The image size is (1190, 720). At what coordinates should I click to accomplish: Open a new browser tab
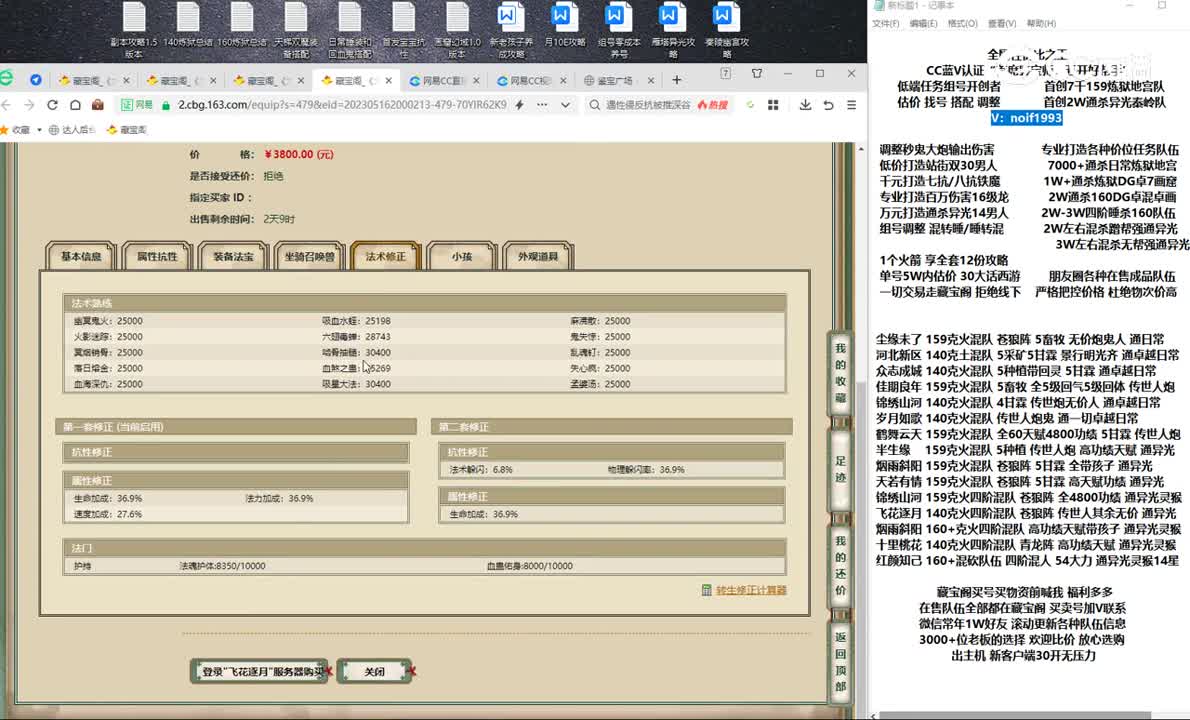[676, 80]
